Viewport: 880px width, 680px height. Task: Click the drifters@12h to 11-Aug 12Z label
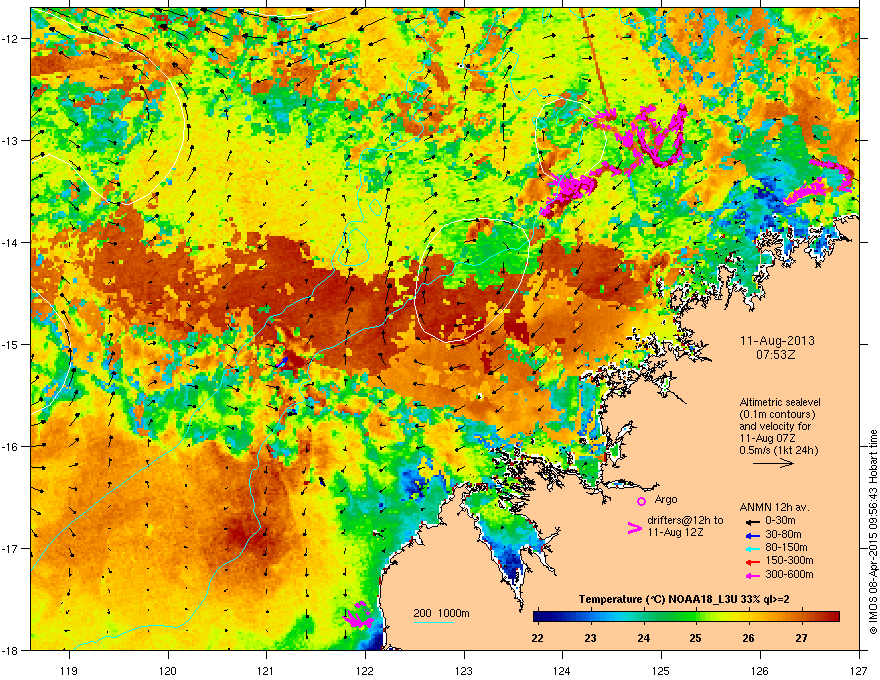pos(685,526)
